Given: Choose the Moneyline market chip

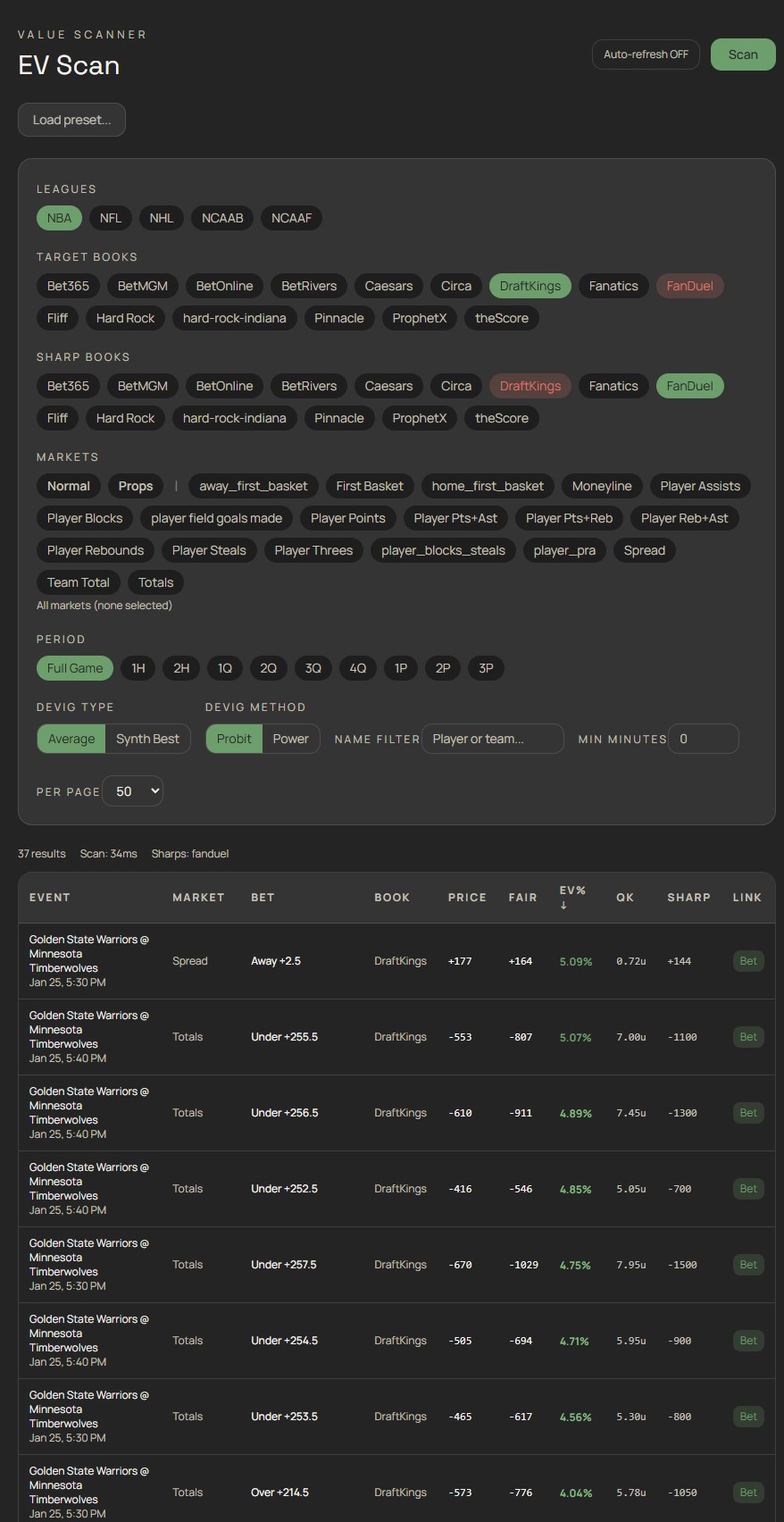Looking at the screenshot, I should point(602,486).
